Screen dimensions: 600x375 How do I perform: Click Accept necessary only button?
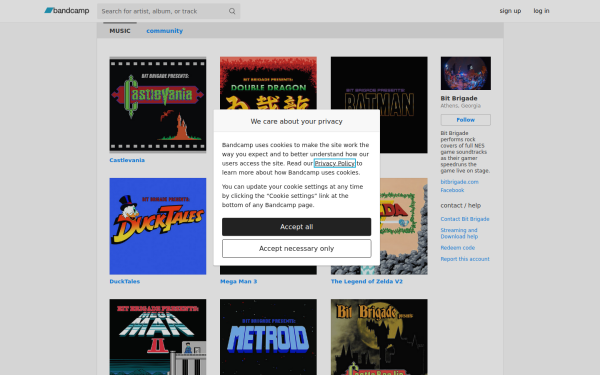297,249
